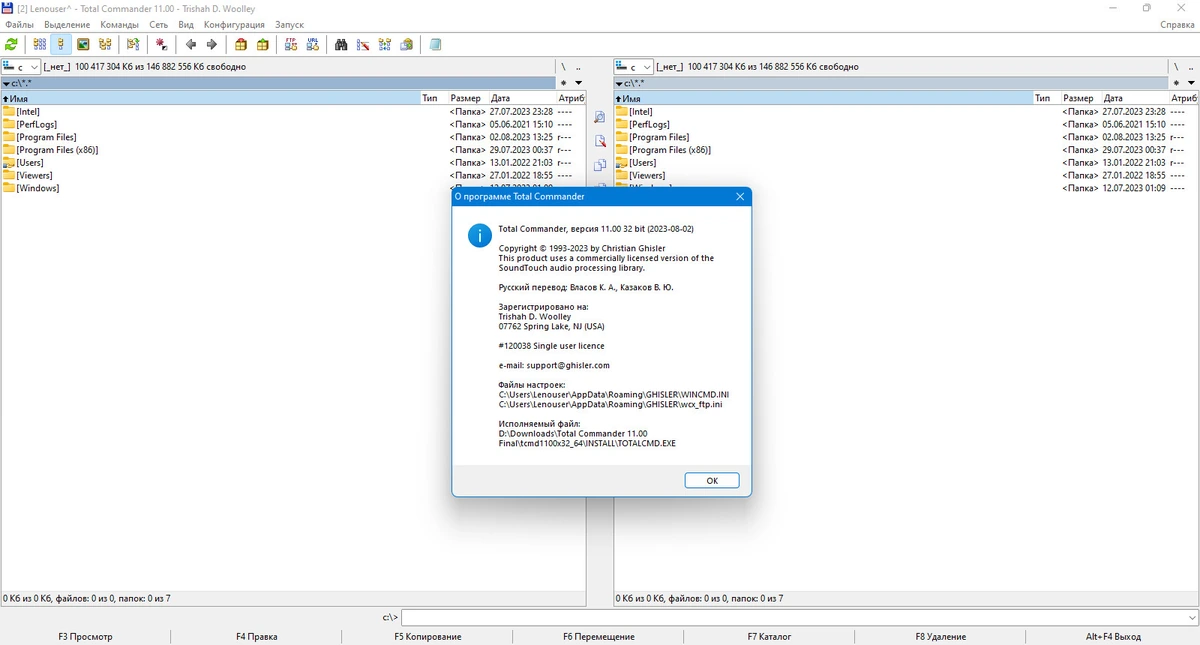Open left panel directory hotlist asterisk
1200x645 pixels.
(564, 83)
